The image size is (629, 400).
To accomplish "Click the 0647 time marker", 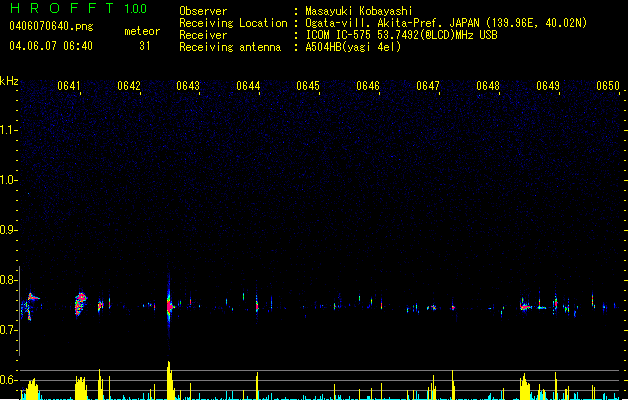I will [428, 86].
